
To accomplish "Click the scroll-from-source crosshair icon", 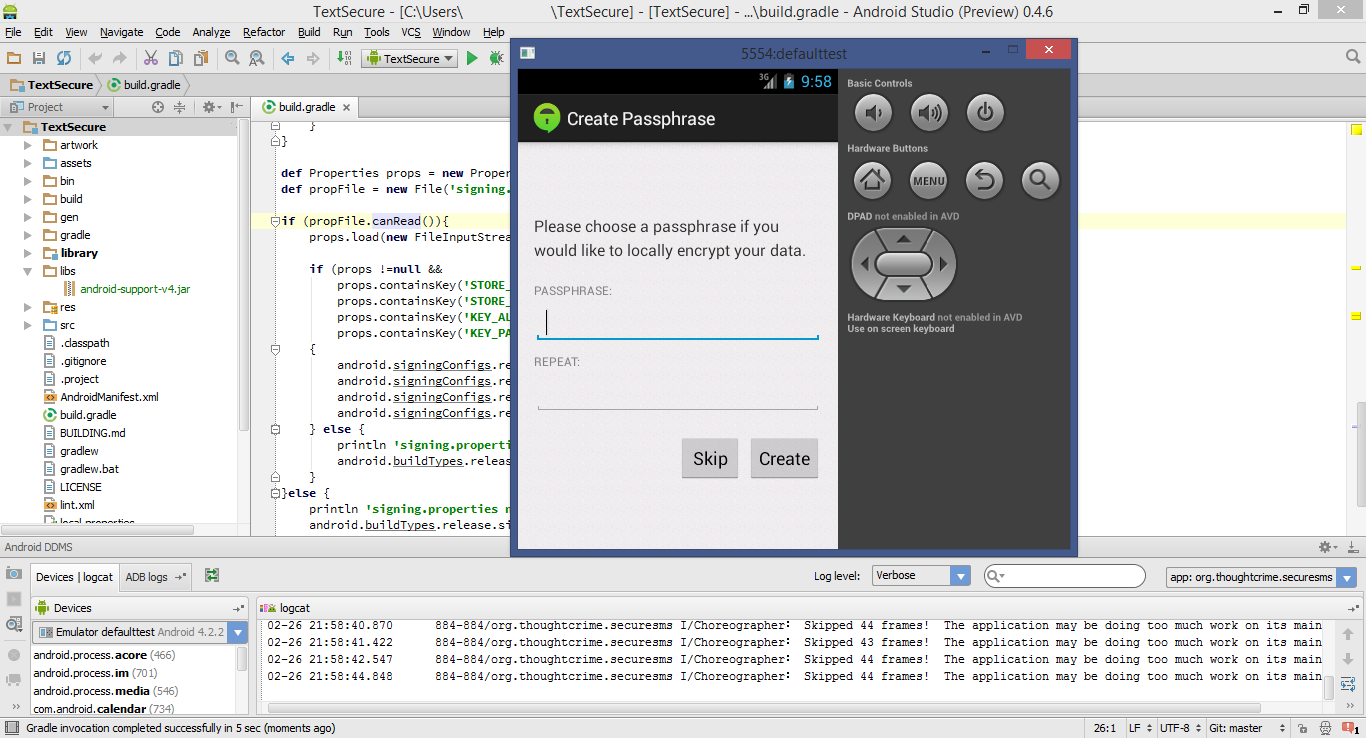I will click(x=158, y=107).
